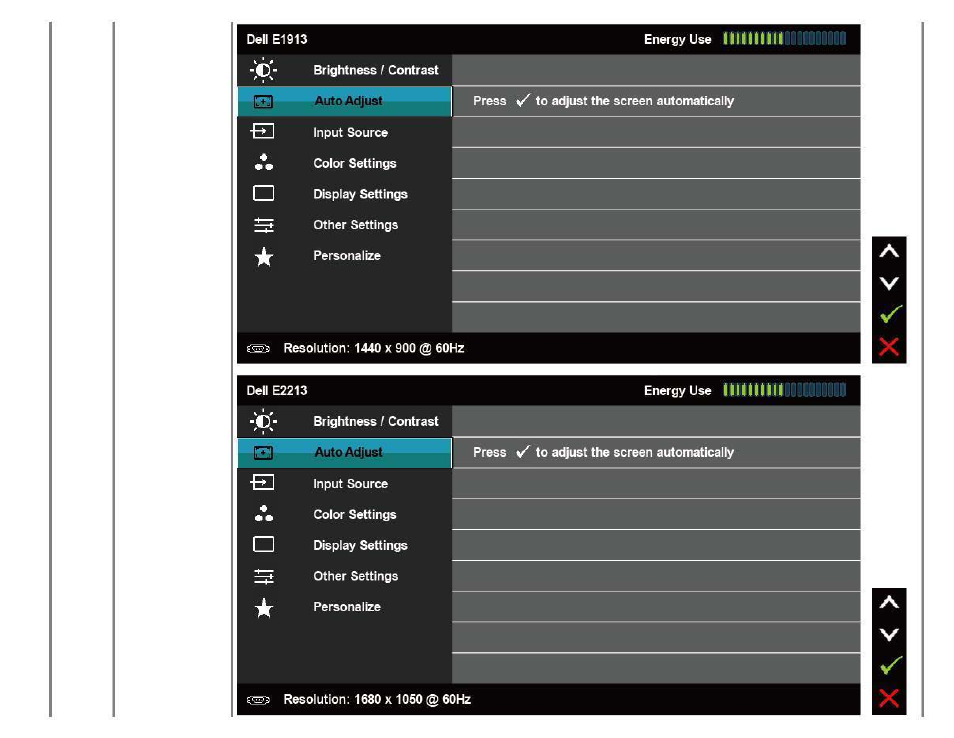954x738 pixels.
Task: Click Color Settings icon in Dell E2213 menu
Action: coord(263,513)
